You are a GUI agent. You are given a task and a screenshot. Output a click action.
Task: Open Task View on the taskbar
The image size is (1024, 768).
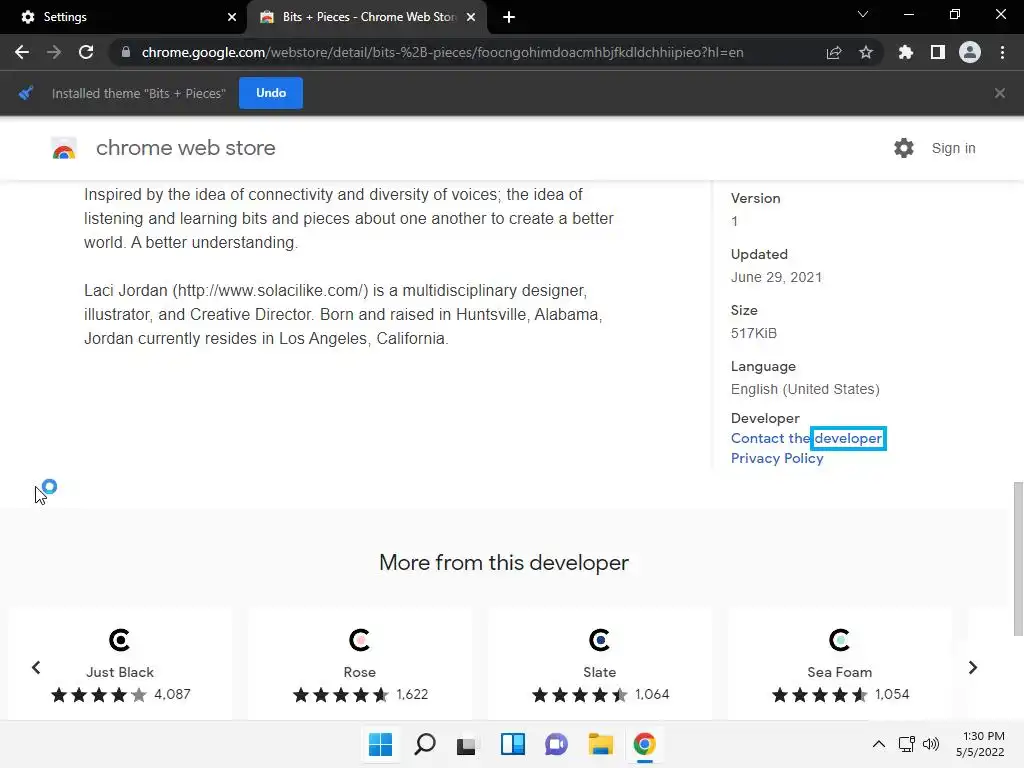(x=466, y=744)
